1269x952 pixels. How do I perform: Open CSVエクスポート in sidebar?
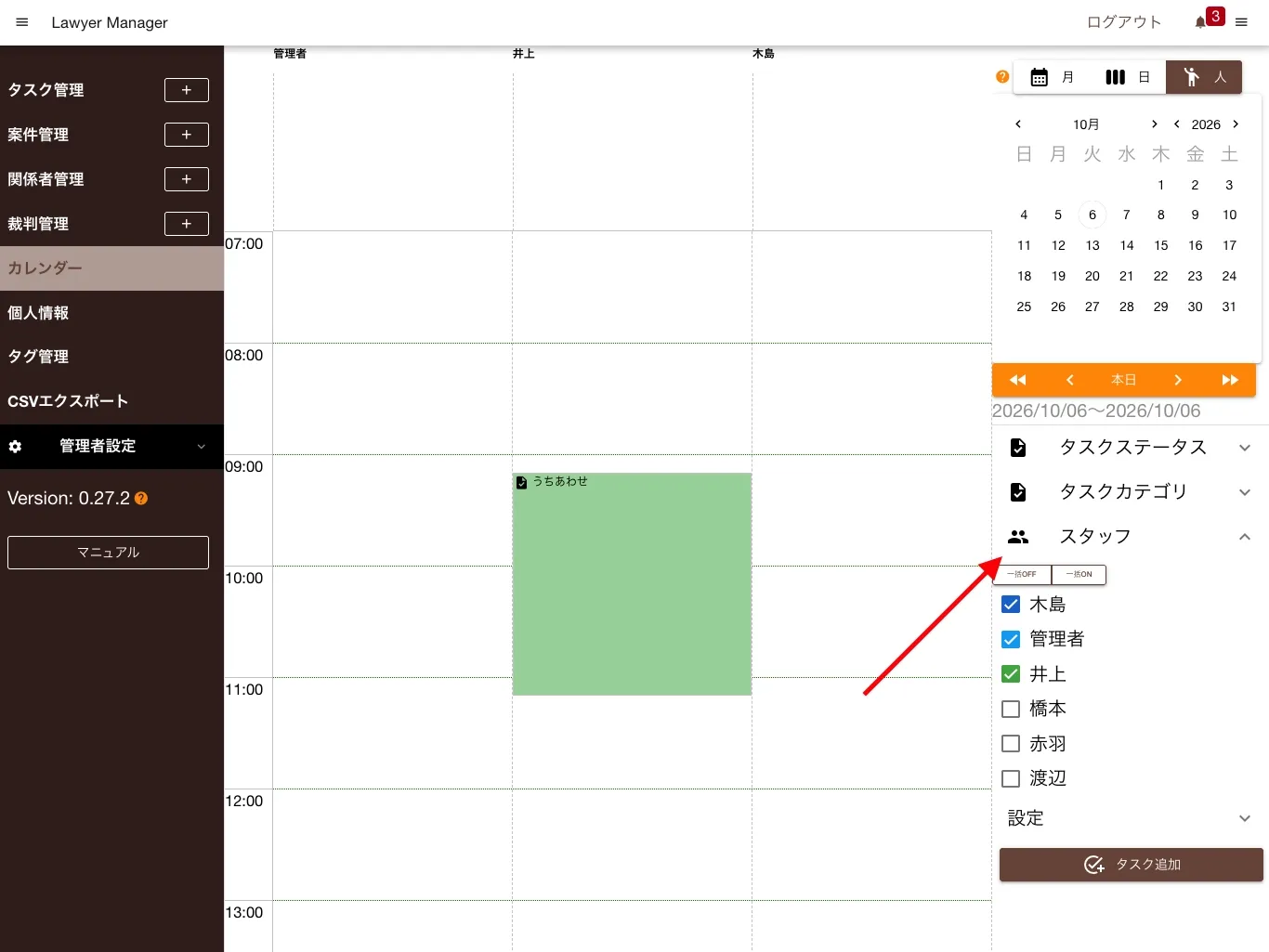pos(111,401)
